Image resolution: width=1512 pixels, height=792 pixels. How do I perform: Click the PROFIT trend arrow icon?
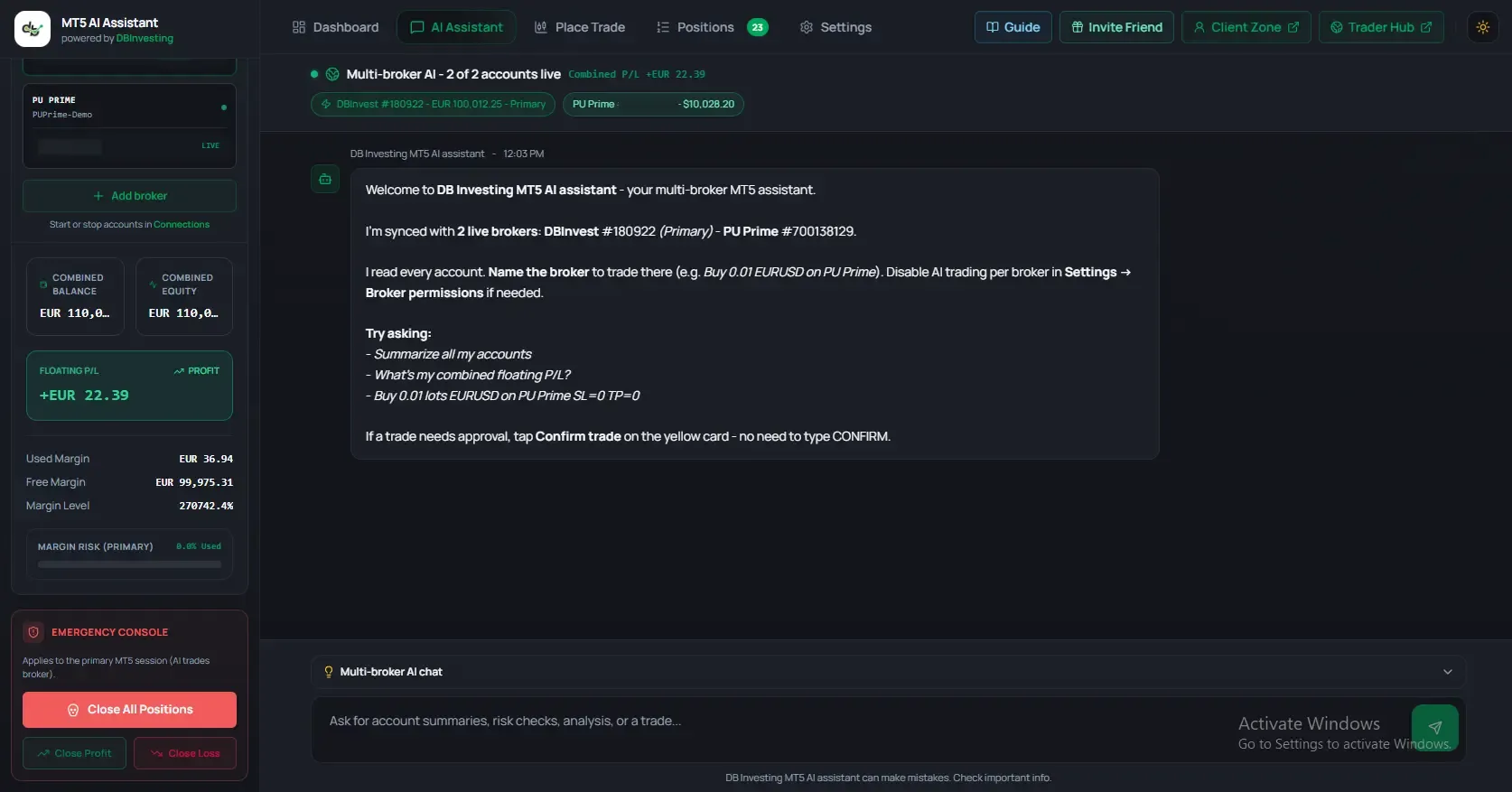click(179, 371)
